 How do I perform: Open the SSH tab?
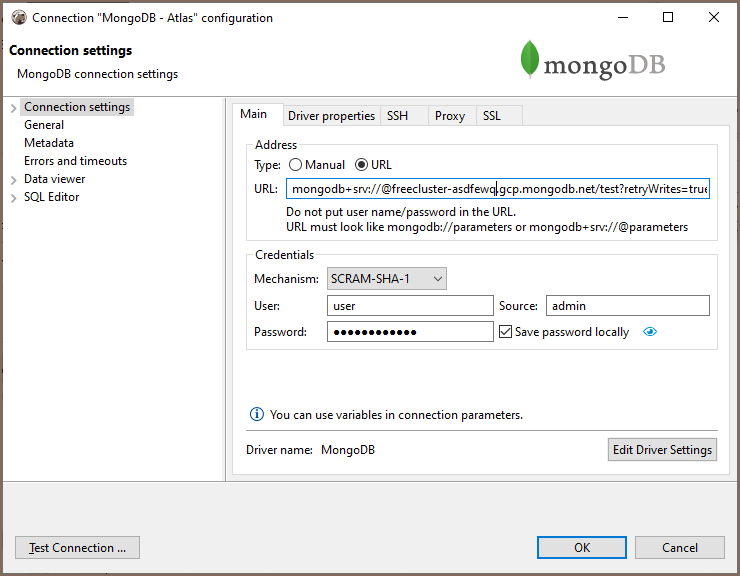tap(397, 116)
